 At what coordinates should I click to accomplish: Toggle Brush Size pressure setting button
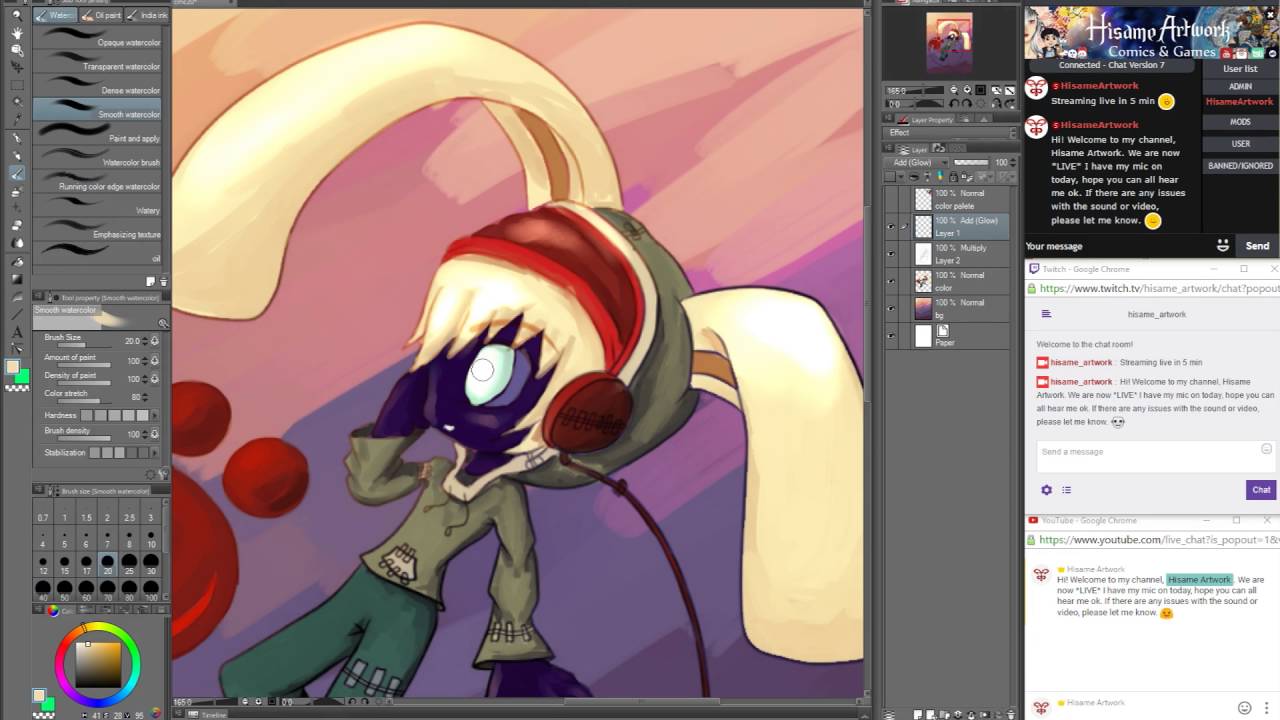[154, 341]
